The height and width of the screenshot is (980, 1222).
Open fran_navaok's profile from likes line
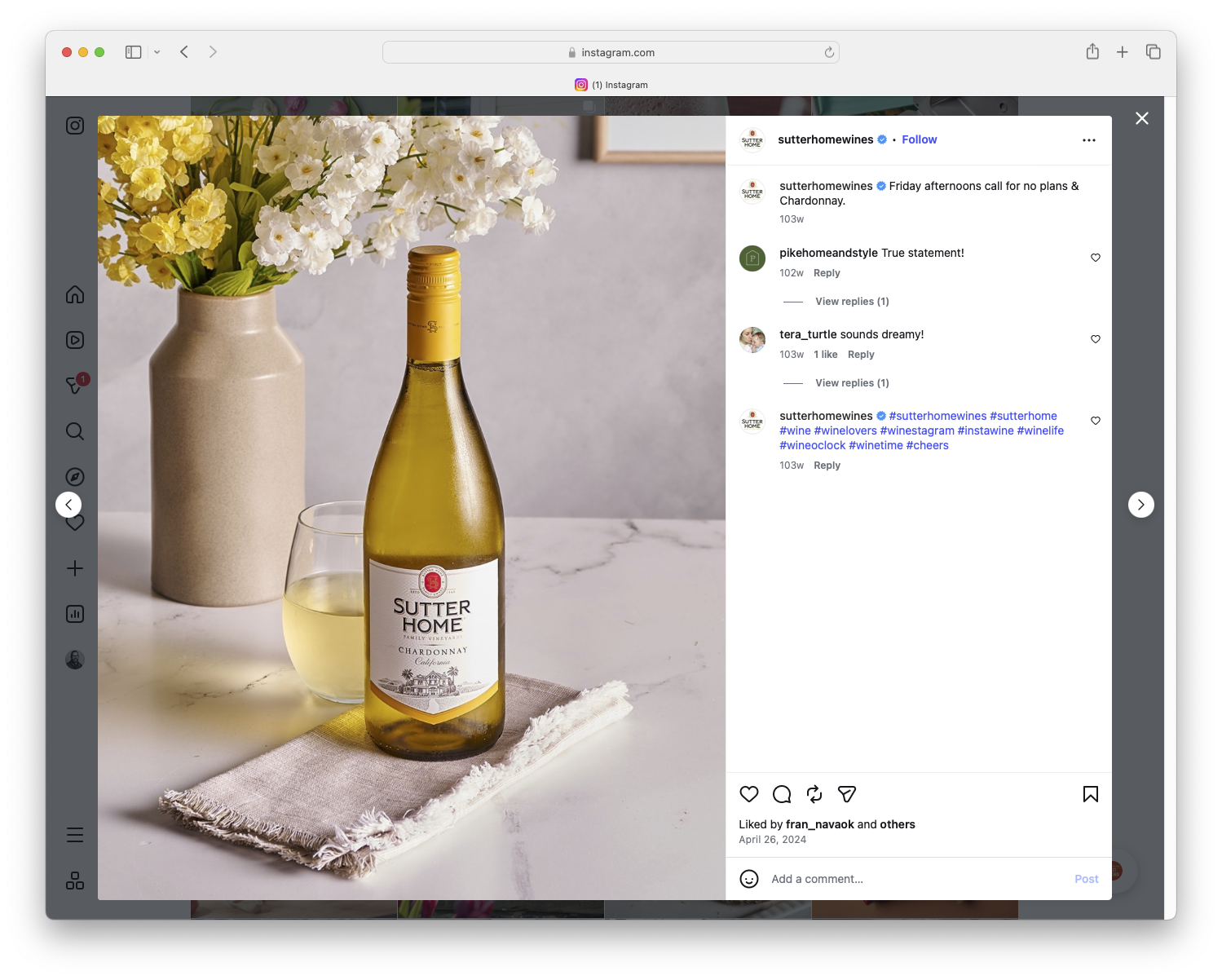click(820, 824)
